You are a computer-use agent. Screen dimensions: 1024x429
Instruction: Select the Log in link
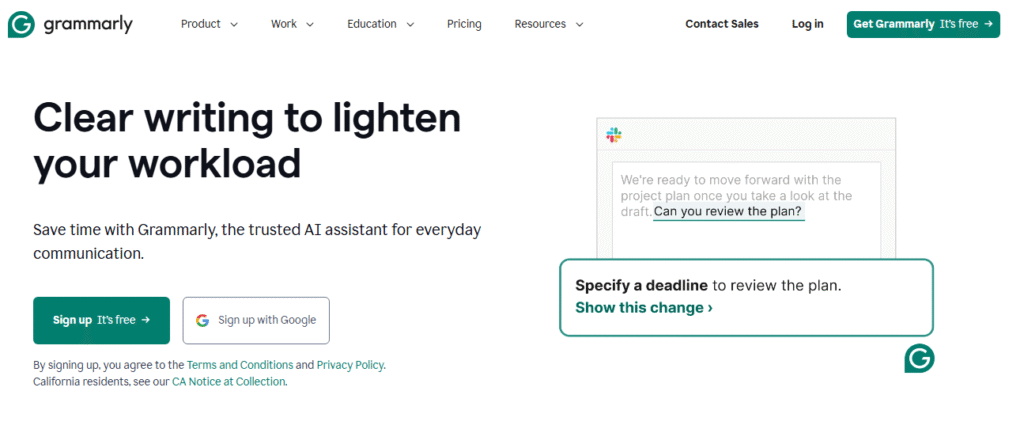[x=807, y=24]
